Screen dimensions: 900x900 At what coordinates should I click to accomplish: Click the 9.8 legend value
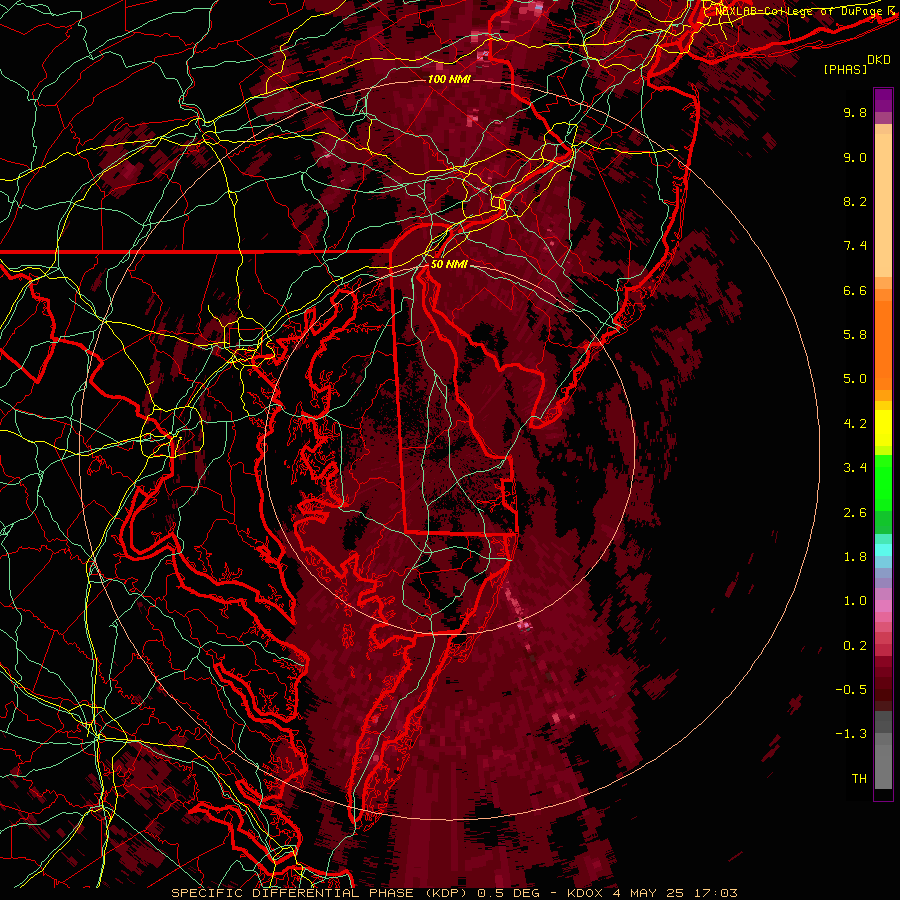pyautogui.click(x=855, y=112)
